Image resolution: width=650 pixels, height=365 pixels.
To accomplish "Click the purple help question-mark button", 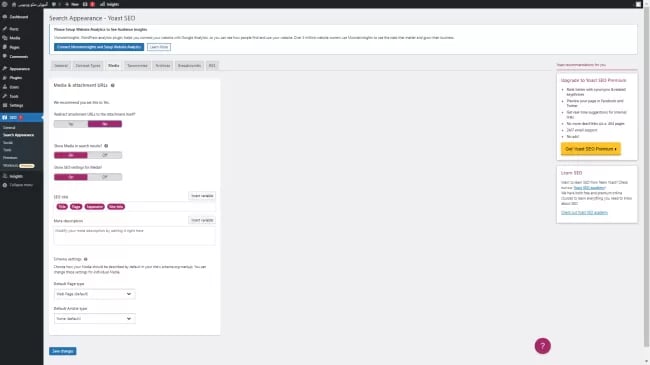I will click(x=542, y=346).
